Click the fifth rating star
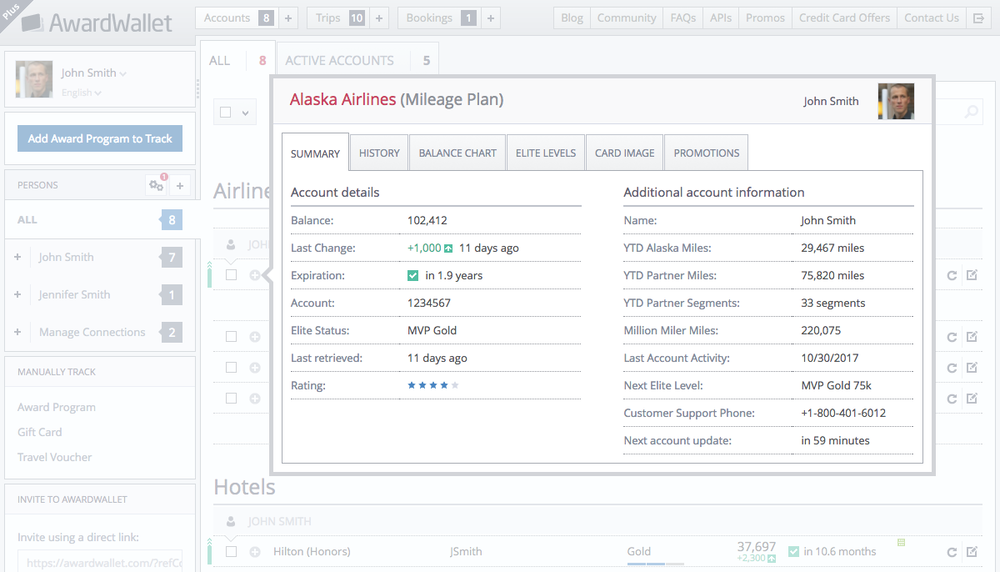1000x572 pixels. point(455,385)
